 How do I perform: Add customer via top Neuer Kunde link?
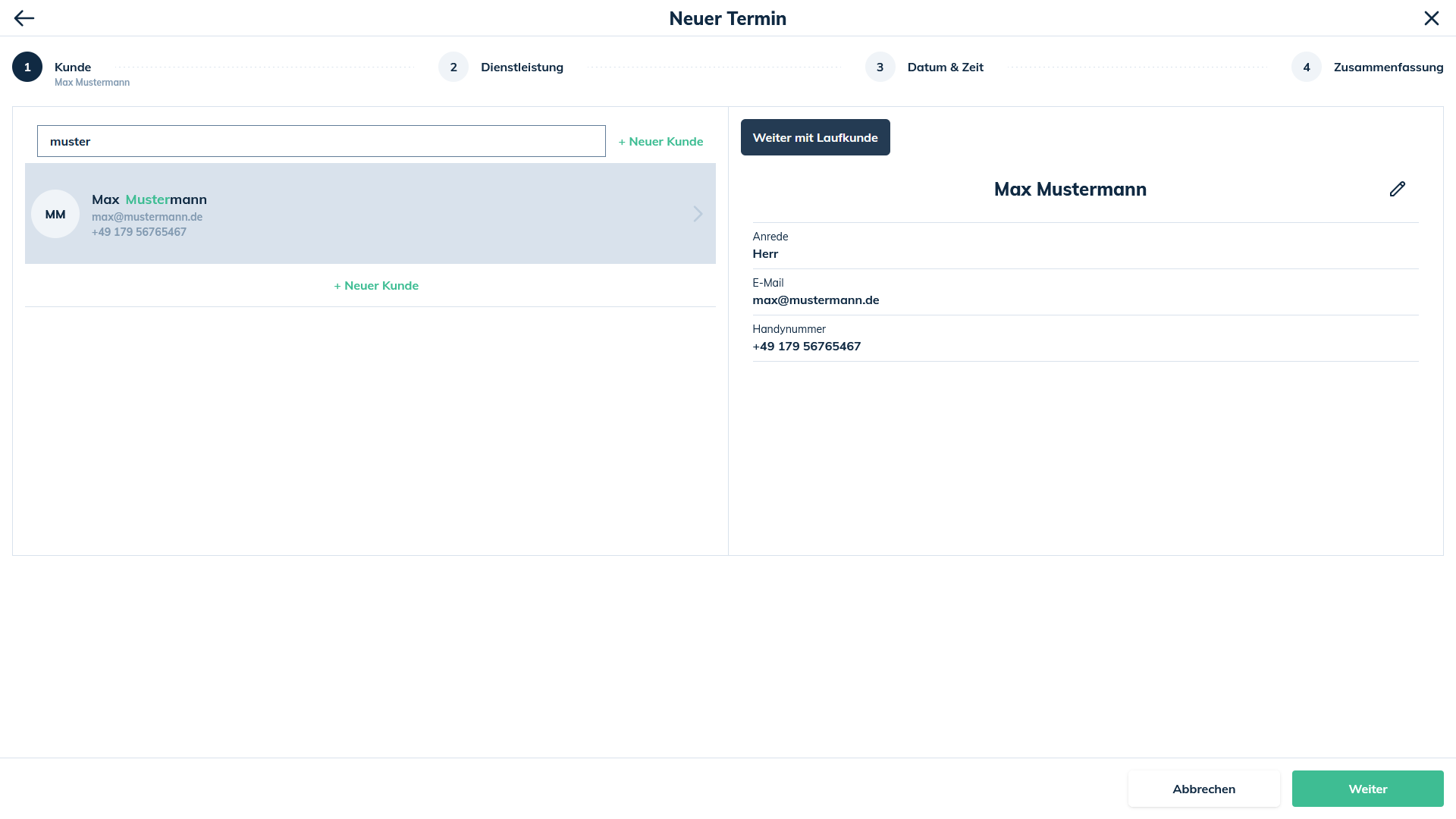click(661, 141)
